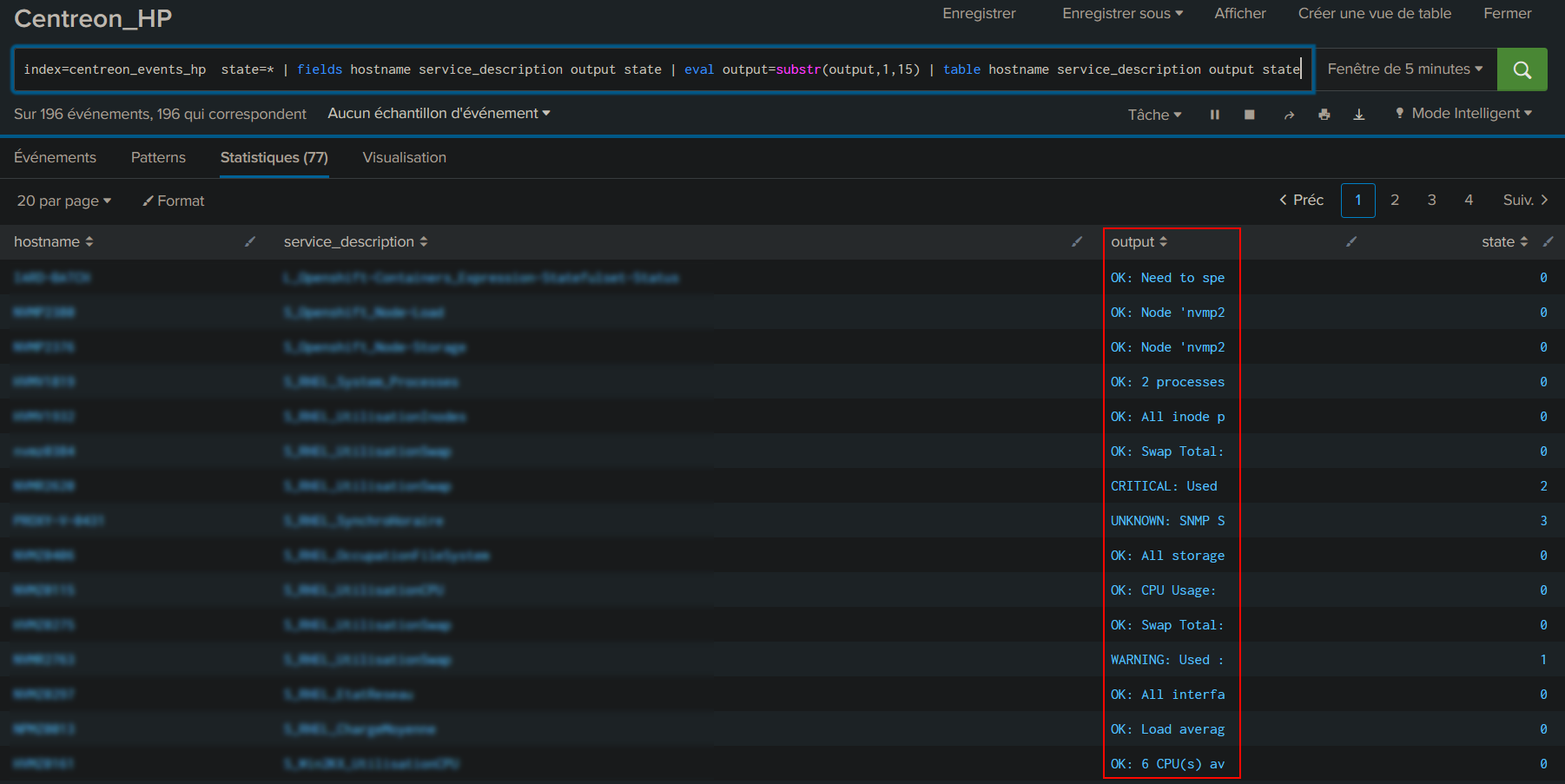Open the Enregistrer sous dropdown
Viewport: 1565px width, 784px height.
[1122, 14]
